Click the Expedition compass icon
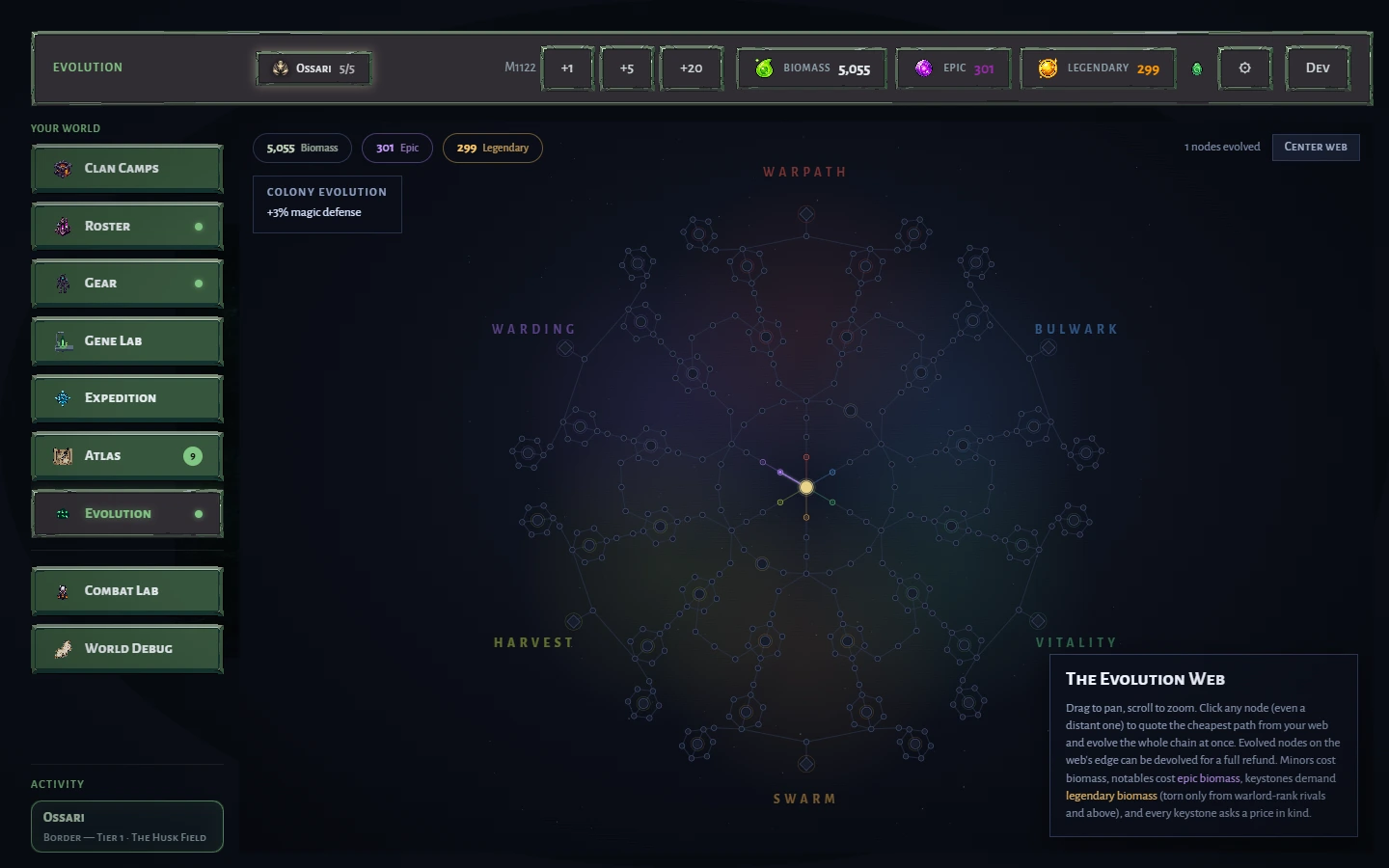The width and height of the screenshot is (1389, 868). click(x=63, y=398)
